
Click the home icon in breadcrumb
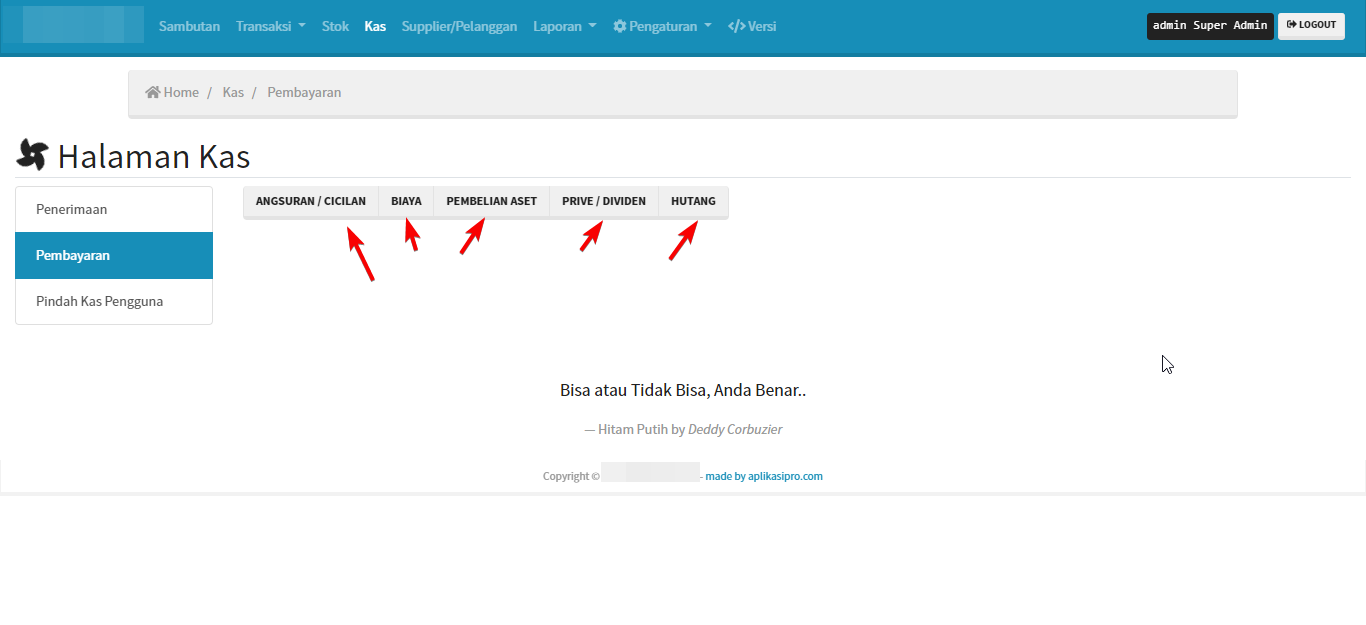153,92
